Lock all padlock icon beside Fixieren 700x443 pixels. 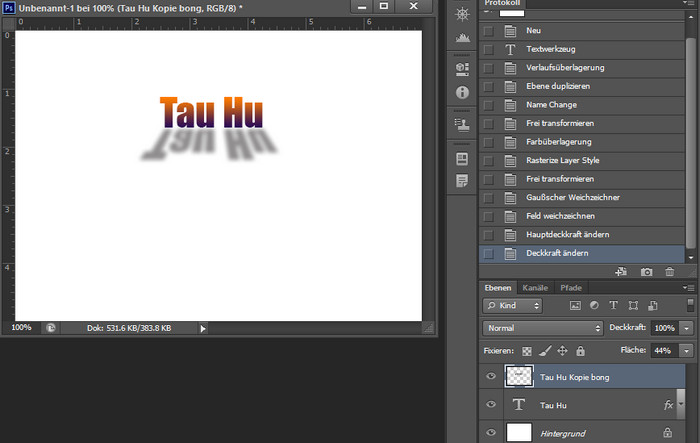(x=580, y=351)
